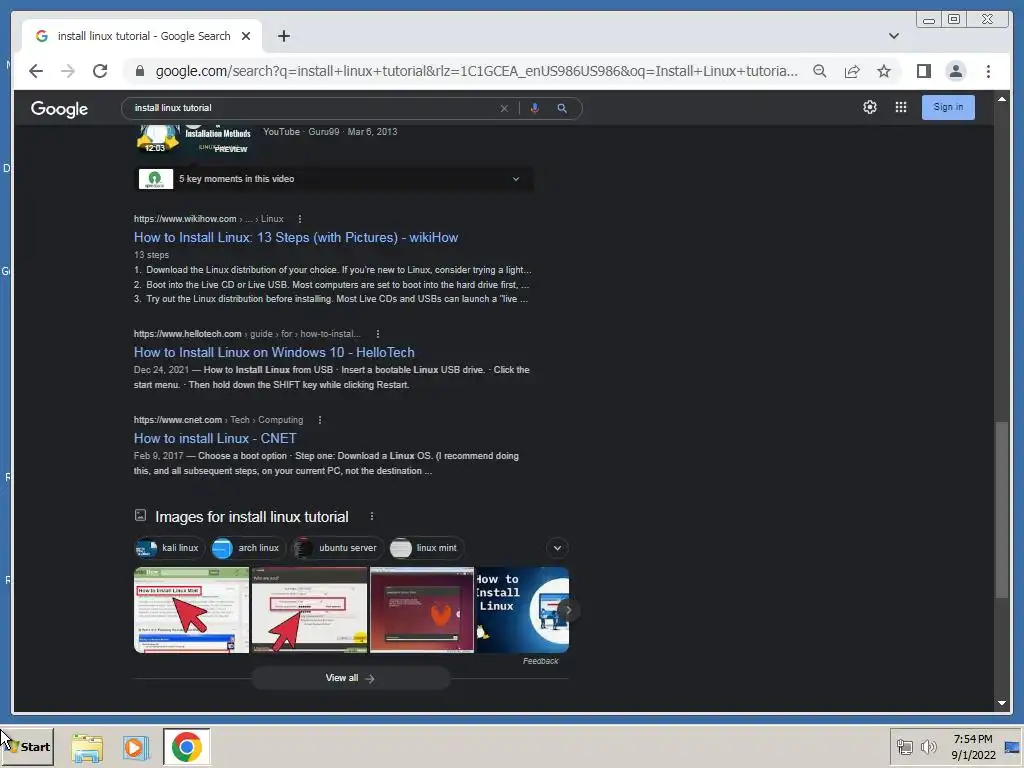Open more options for CNET result
Viewport: 1024px width, 768px height.
pyautogui.click(x=319, y=420)
